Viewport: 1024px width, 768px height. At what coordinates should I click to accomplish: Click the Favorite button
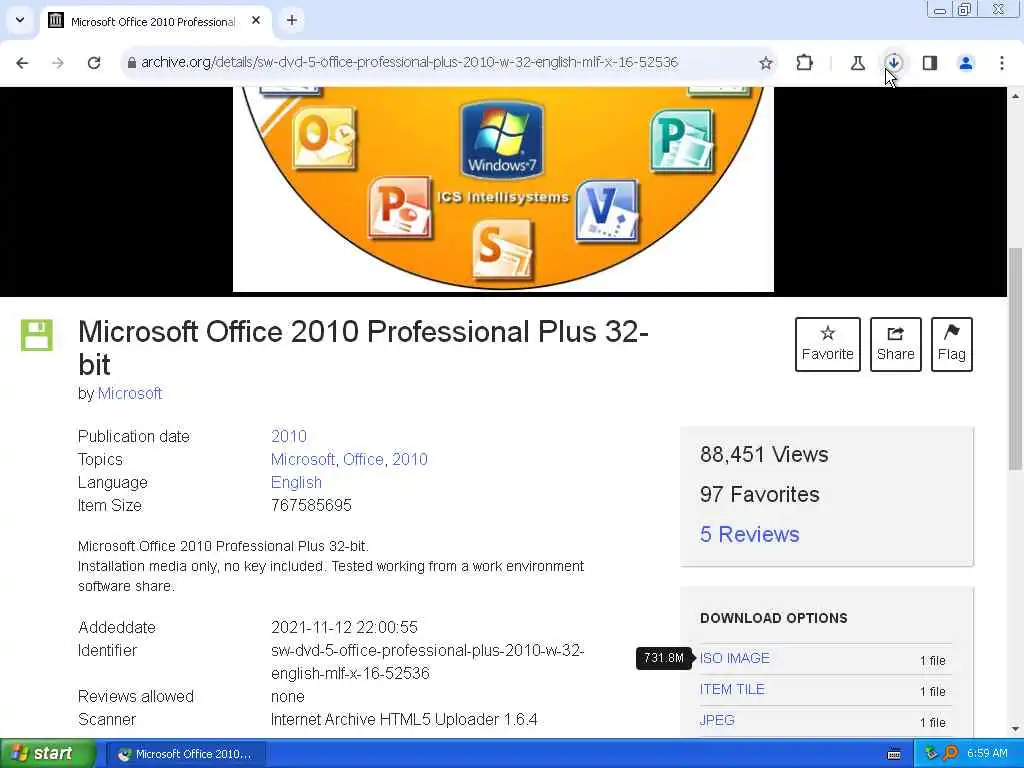[x=827, y=344]
